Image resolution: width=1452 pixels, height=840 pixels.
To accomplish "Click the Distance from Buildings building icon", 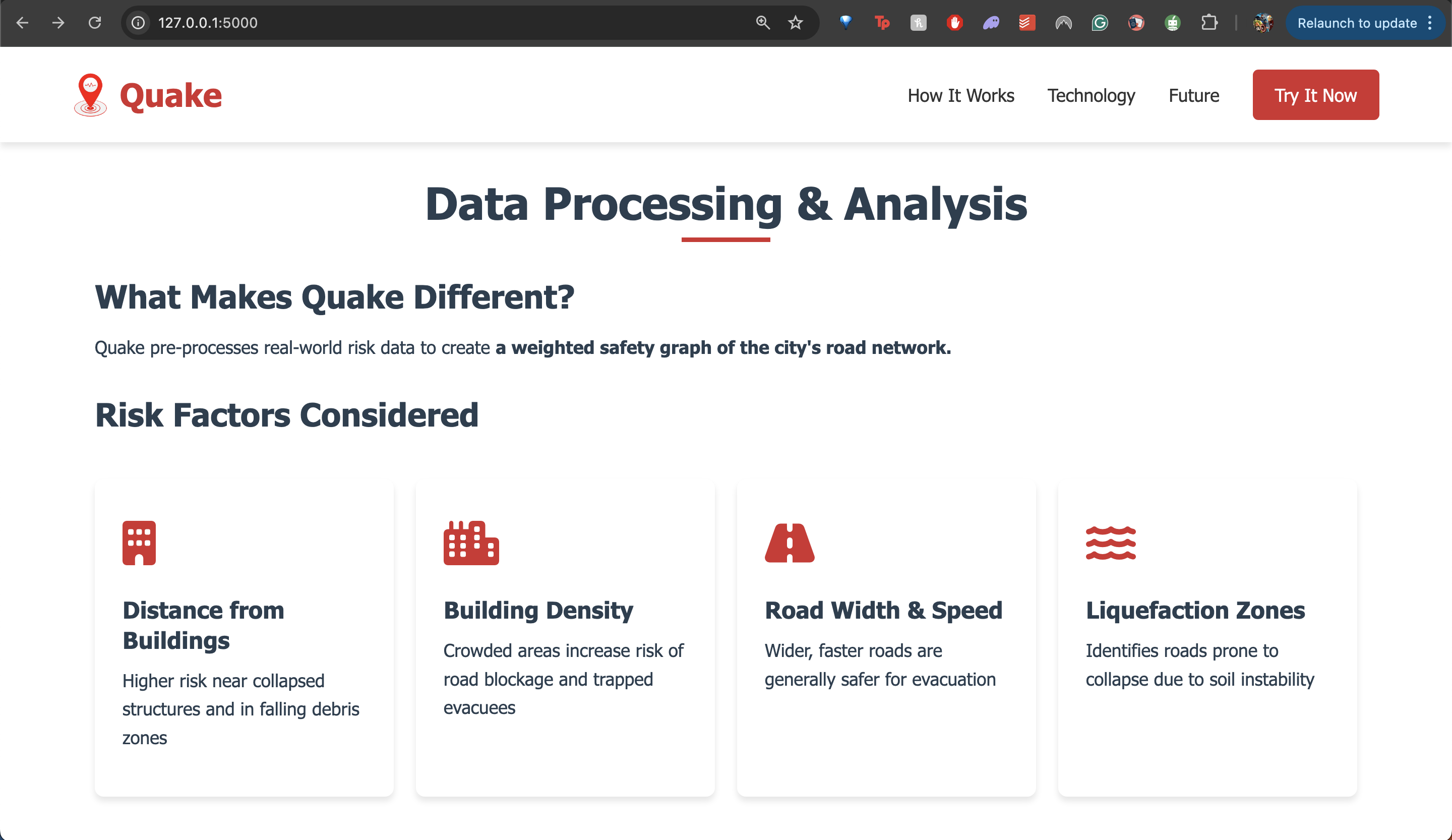I will pyautogui.click(x=139, y=543).
